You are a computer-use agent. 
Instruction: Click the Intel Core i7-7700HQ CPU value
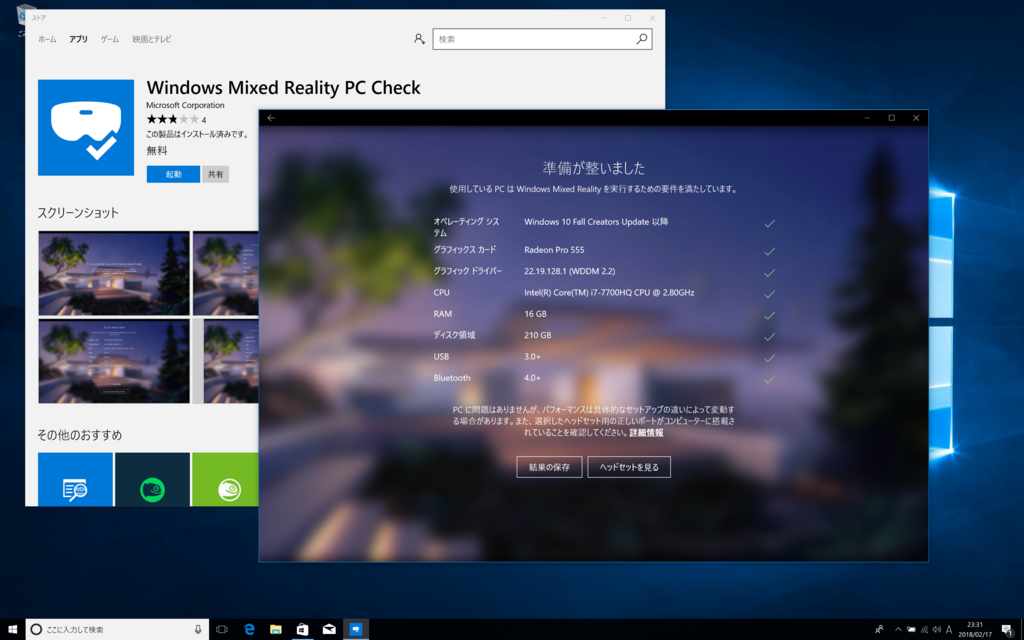(609, 293)
